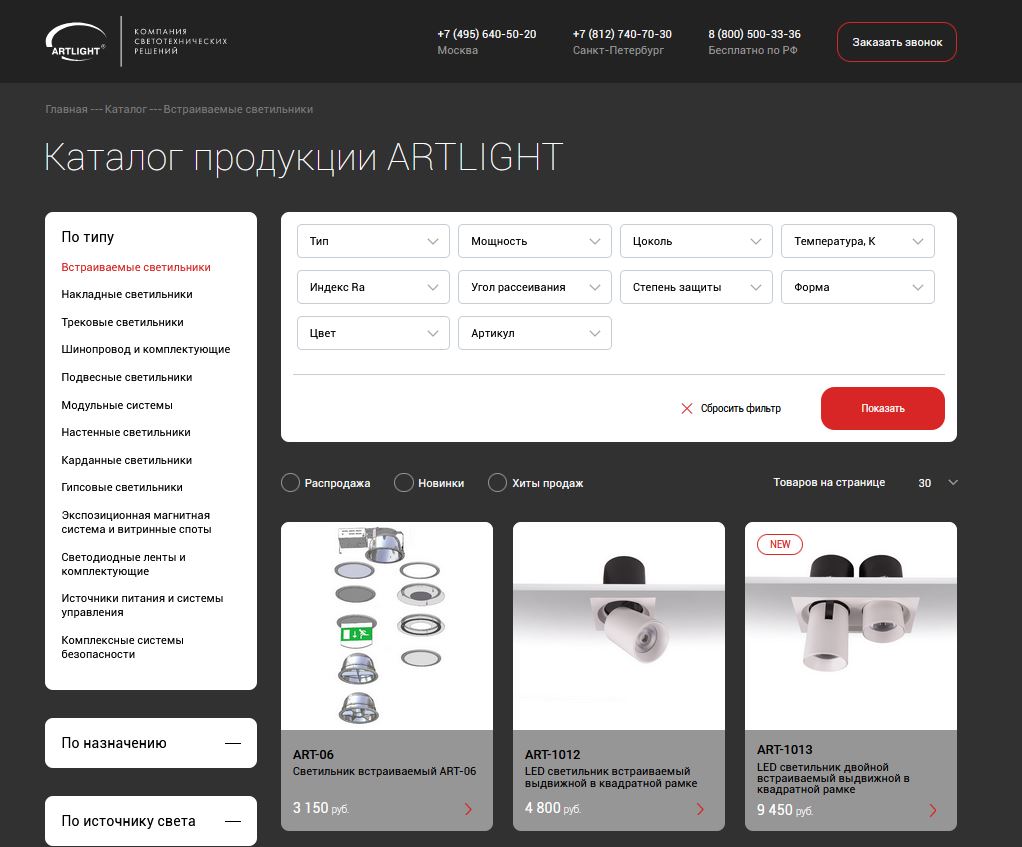Open Настенные светильники category
Viewport: 1022px width, 847px height.
(126, 433)
